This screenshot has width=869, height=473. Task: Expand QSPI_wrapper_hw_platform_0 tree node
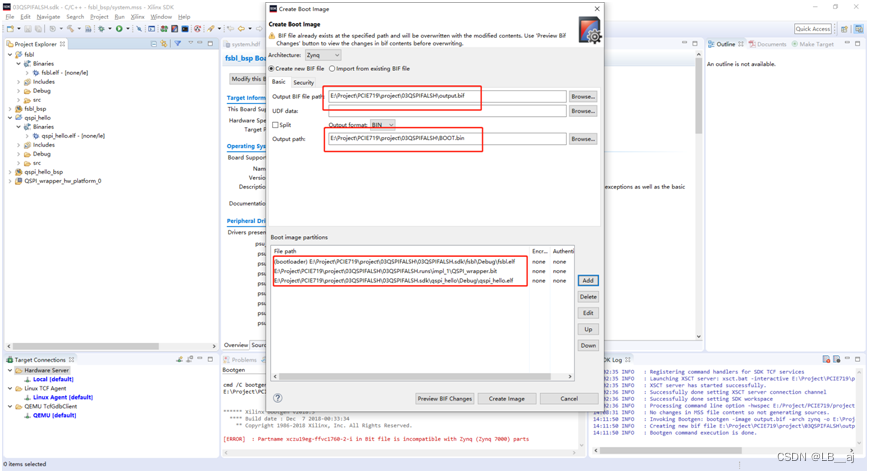[x=10, y=181]
